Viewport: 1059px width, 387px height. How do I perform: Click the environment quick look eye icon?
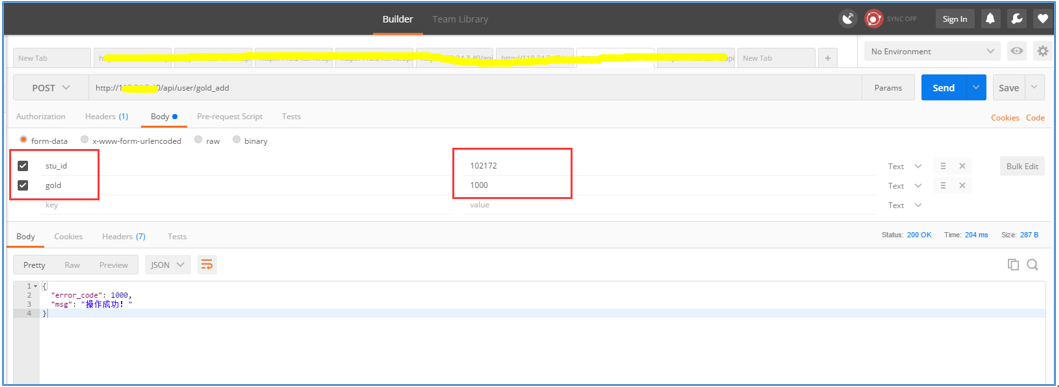[1015, 51]
